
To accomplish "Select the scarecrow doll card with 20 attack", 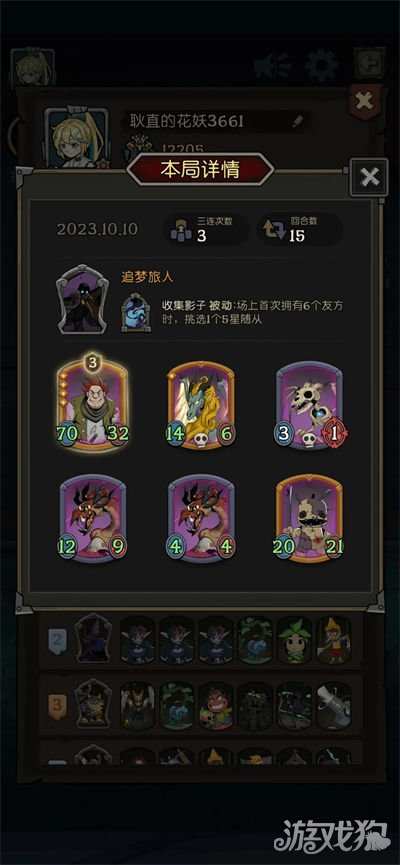I will coord(310,519).
